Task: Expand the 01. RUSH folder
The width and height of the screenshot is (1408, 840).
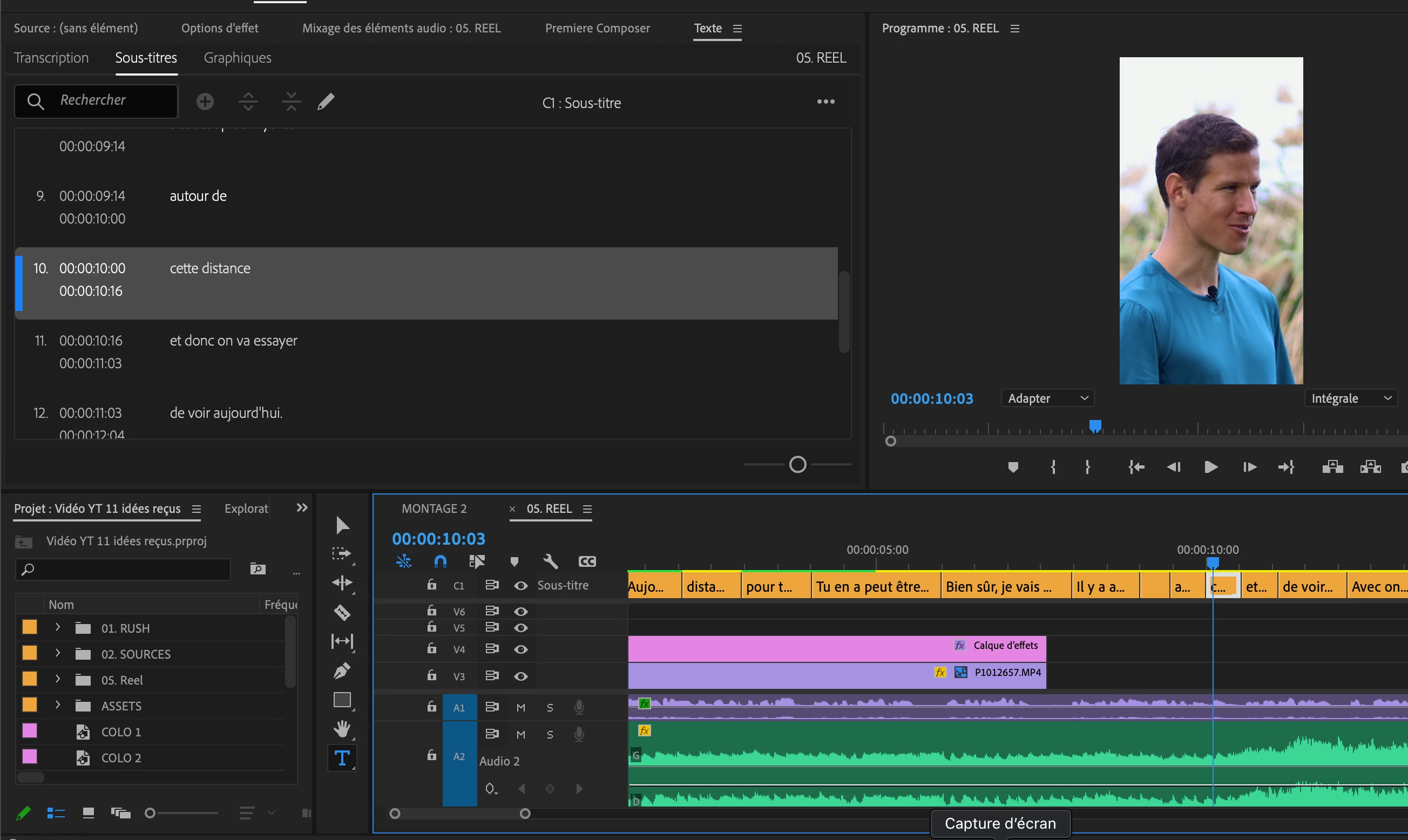Action: [x=57, y=627]
